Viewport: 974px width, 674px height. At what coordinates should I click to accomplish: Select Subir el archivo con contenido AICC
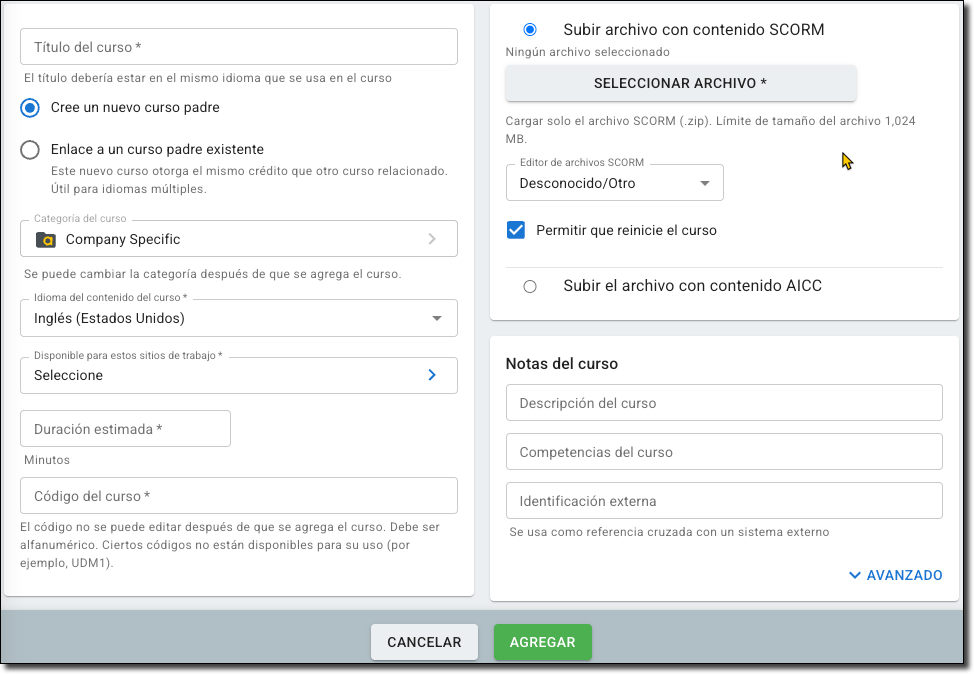(530, 286)
